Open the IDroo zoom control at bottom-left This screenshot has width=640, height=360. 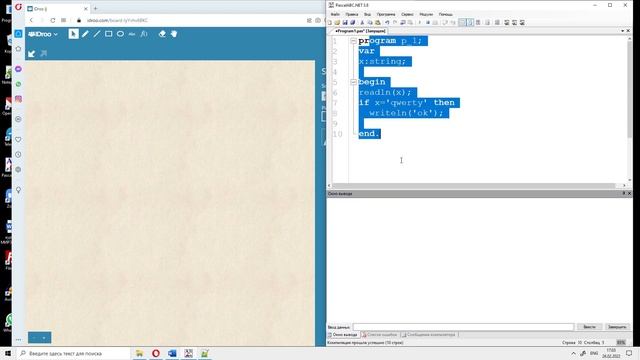[x=40, y=338]
